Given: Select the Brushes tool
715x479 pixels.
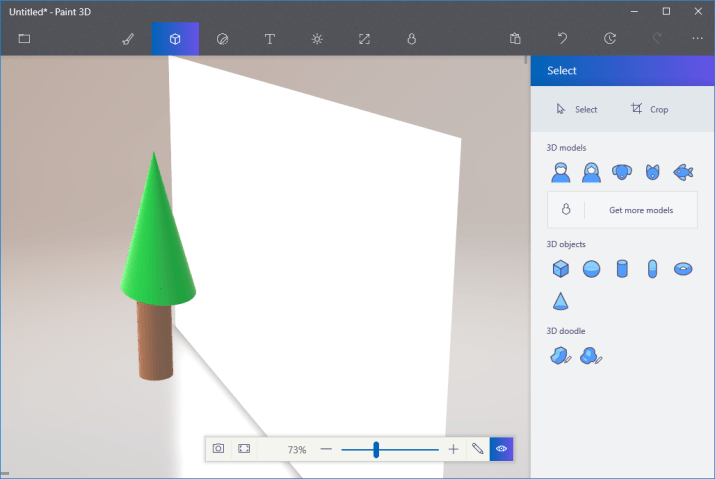Looking at the screenshot, I should [128, 39].
